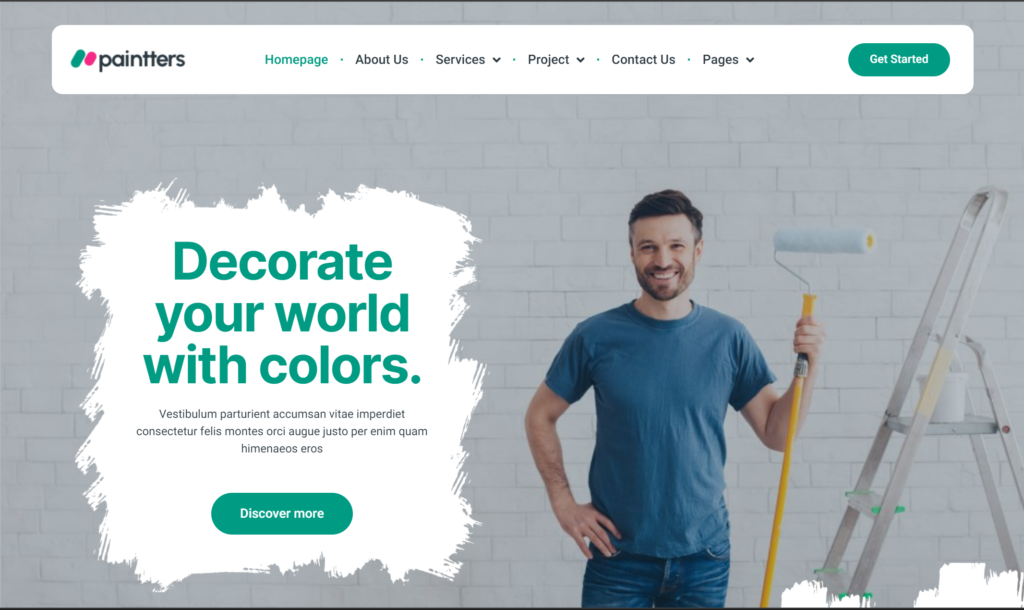This screenshot has width=1024, height=610.
Task: Open the Project menu link
Action: point(548,59)
